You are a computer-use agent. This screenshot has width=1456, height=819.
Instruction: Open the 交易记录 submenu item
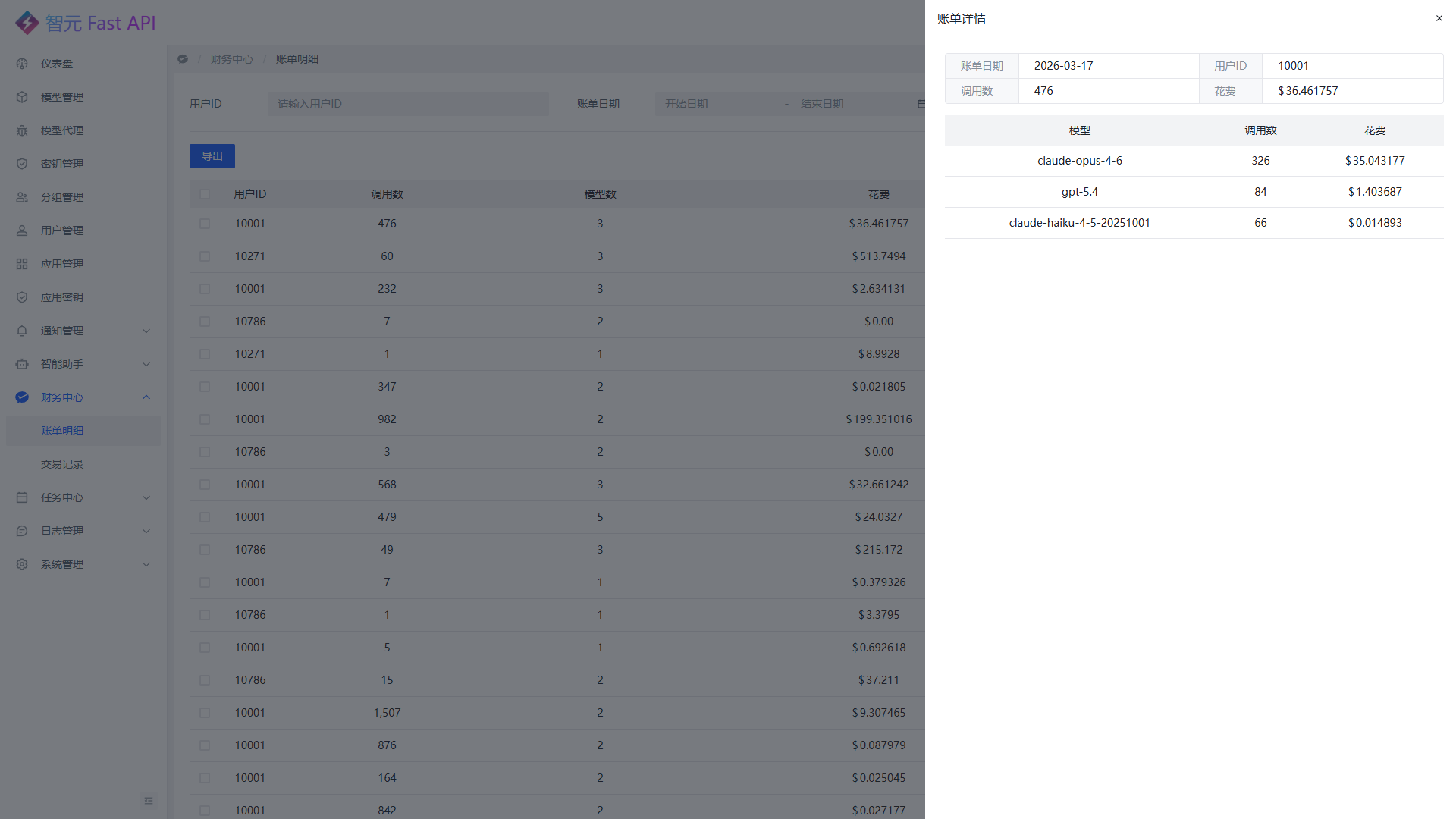(62, 464)
